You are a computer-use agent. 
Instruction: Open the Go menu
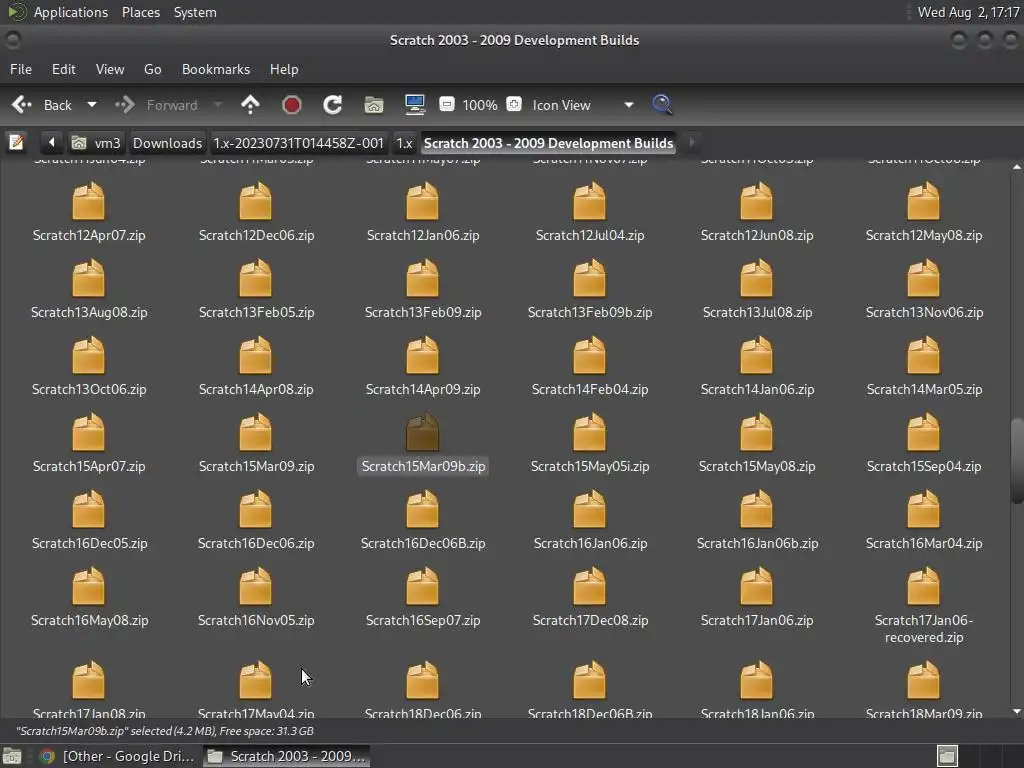click(x=152, y=69)
